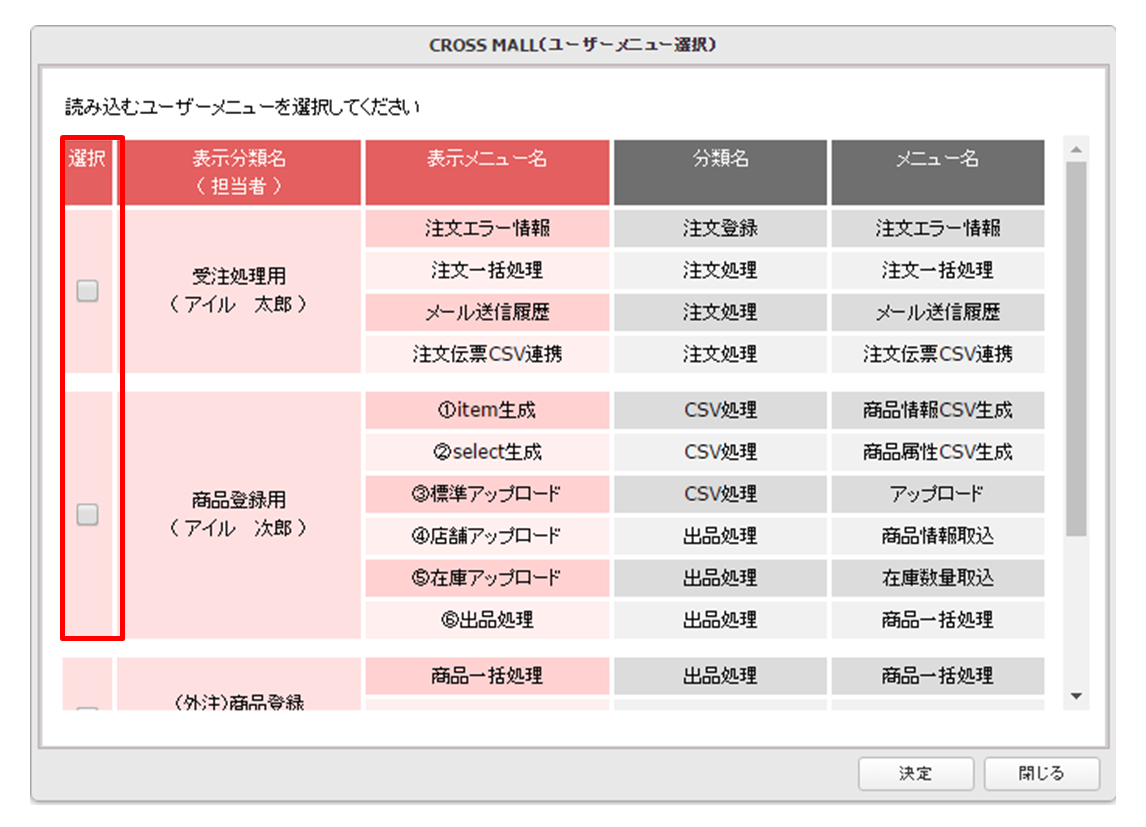The image size is (1146, 827).
Task: Select the 注文エラー情報 display menu cell
Action: tap(487, 229)
